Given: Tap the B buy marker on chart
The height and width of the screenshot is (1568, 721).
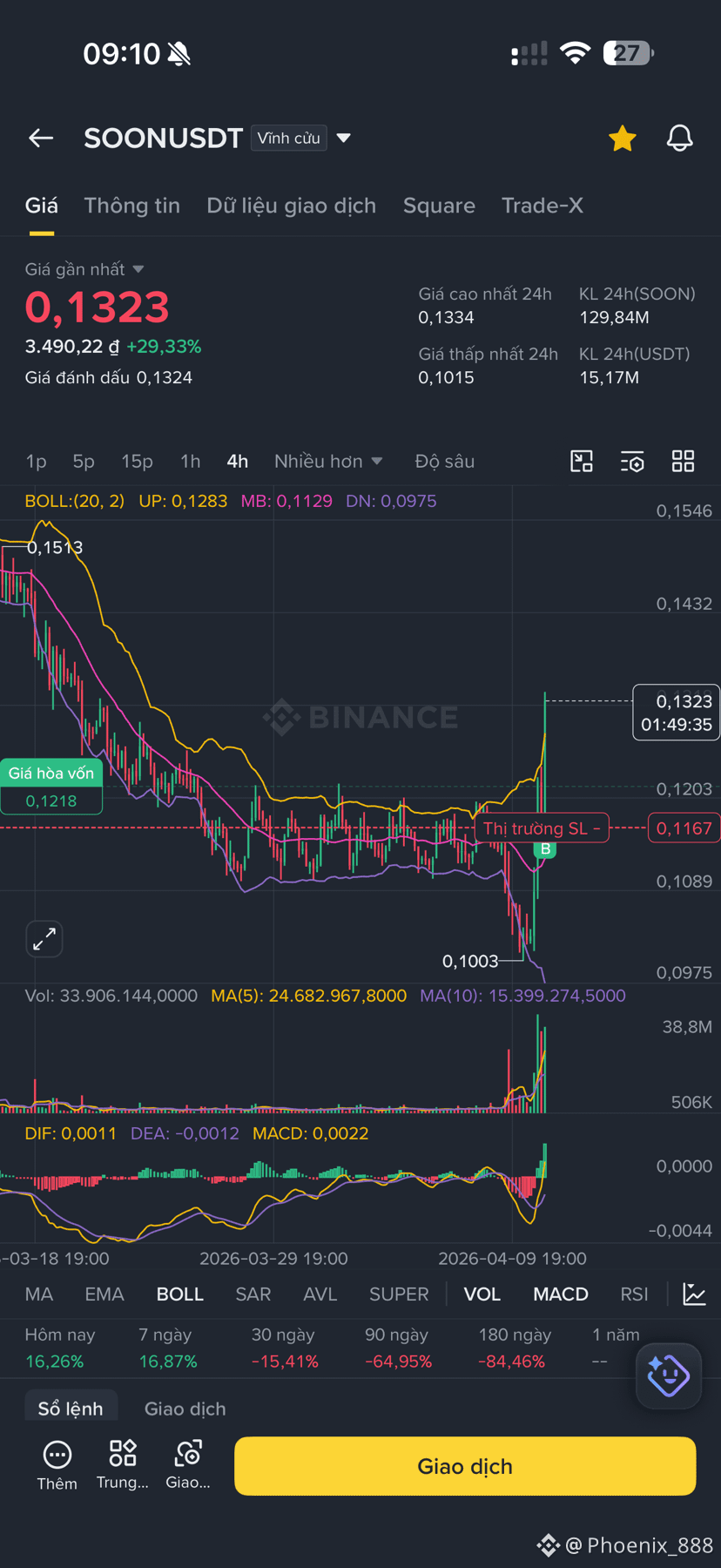Looking at the screenshot, I should pyautogui.click(x=545, y=848).
